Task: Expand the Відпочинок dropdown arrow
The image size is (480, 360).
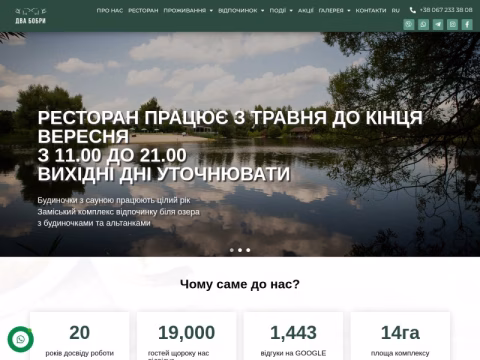Action: (x=262, y=11)
